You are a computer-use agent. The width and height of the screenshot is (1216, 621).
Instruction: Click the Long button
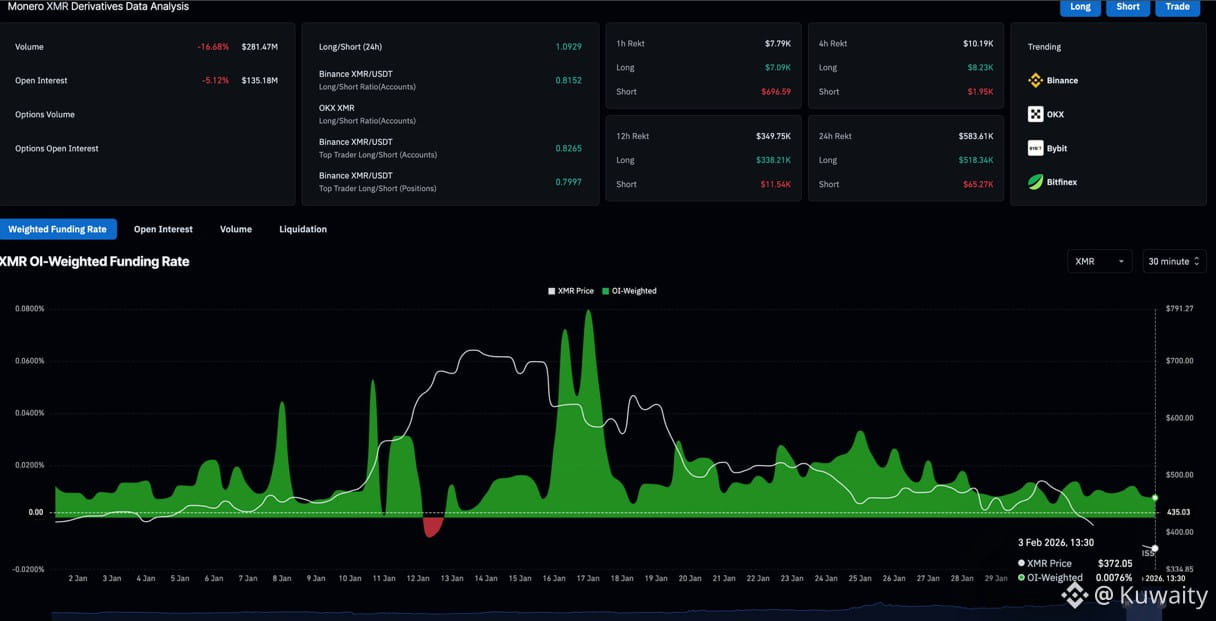[x=1080, y=7]
